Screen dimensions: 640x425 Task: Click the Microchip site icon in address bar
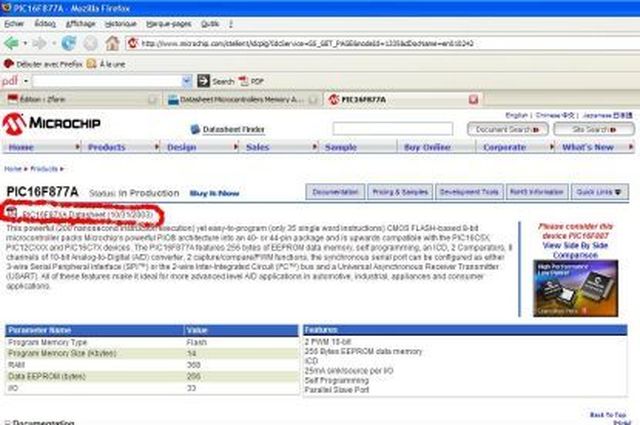click(x=132, y=43)
